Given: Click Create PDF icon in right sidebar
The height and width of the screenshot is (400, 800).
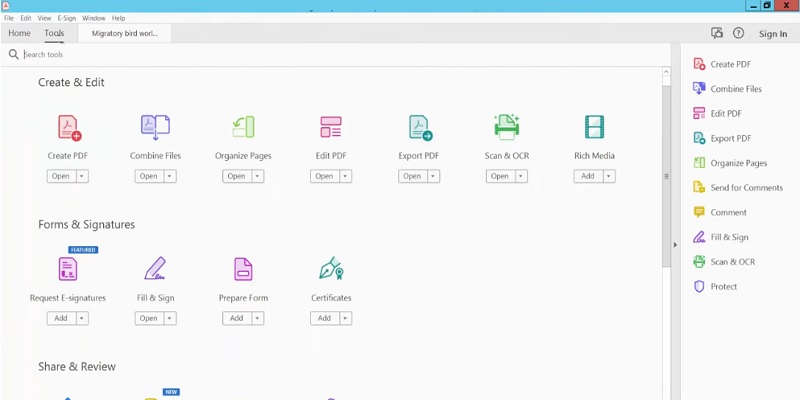Looking at the screenshot, I should coord(699,64).
